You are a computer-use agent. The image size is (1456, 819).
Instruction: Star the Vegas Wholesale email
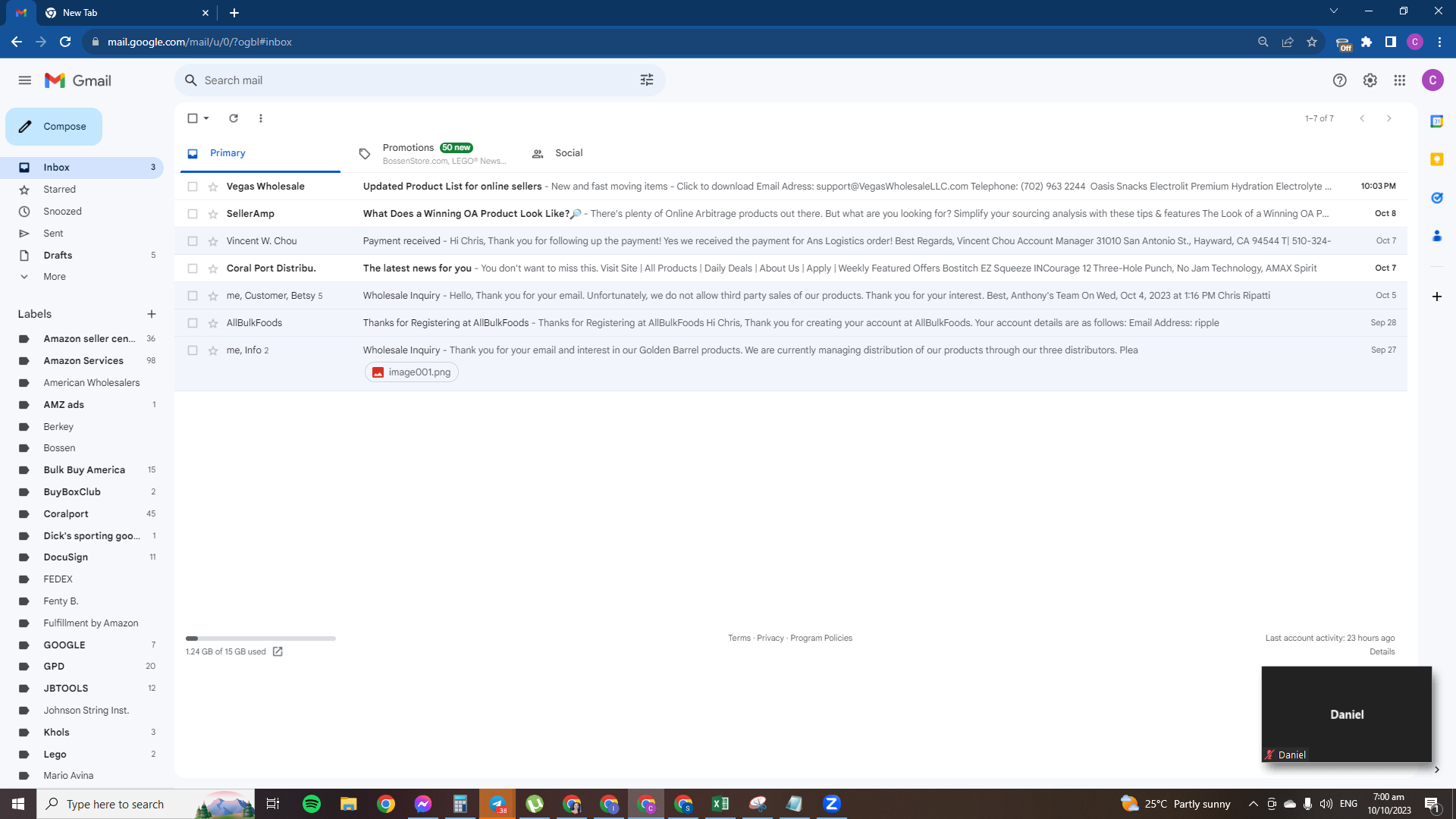[x=213, y=187]
